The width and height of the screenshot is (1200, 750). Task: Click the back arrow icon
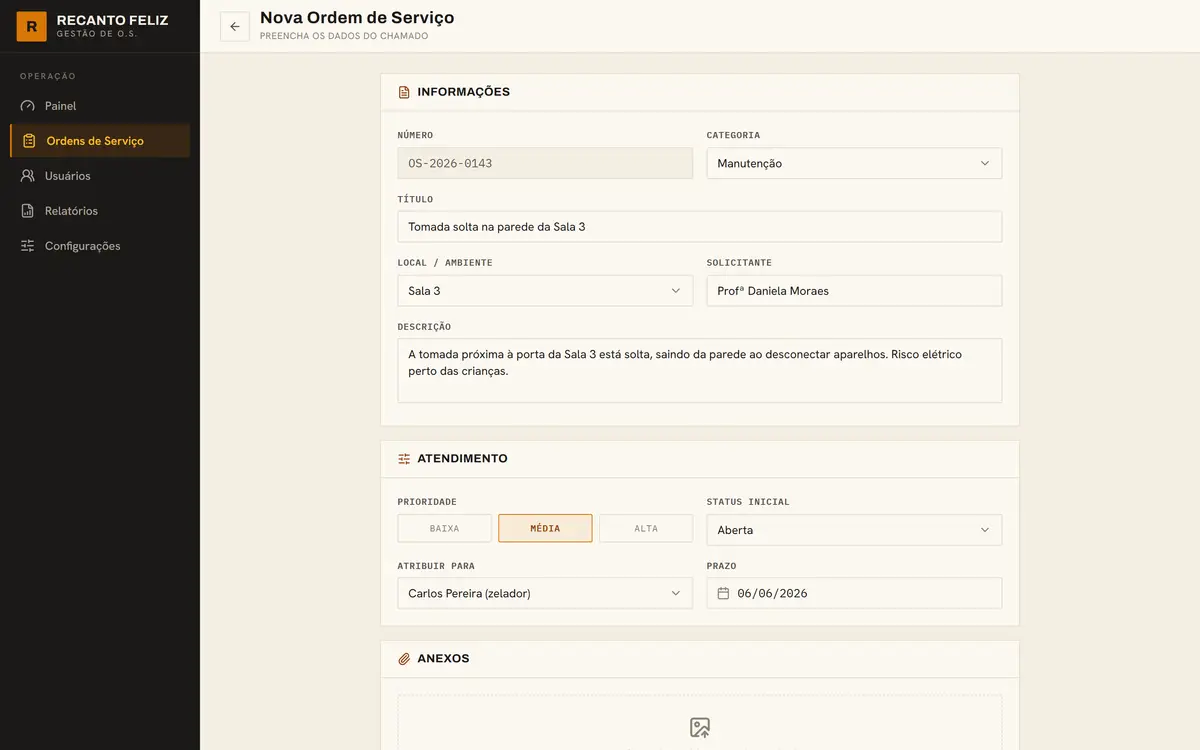[235, 27]
